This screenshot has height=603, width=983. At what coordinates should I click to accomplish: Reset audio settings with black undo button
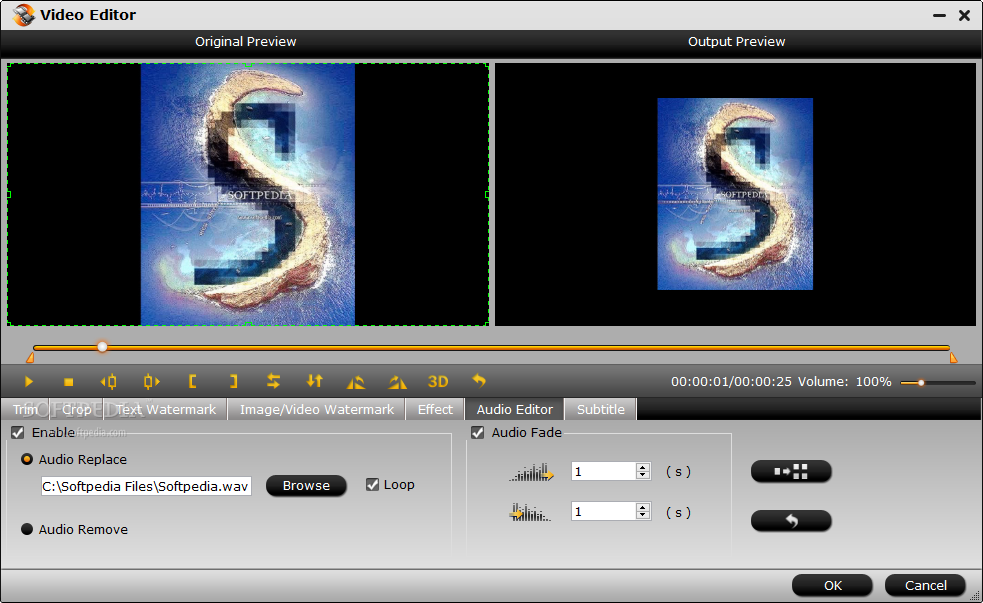791,520
